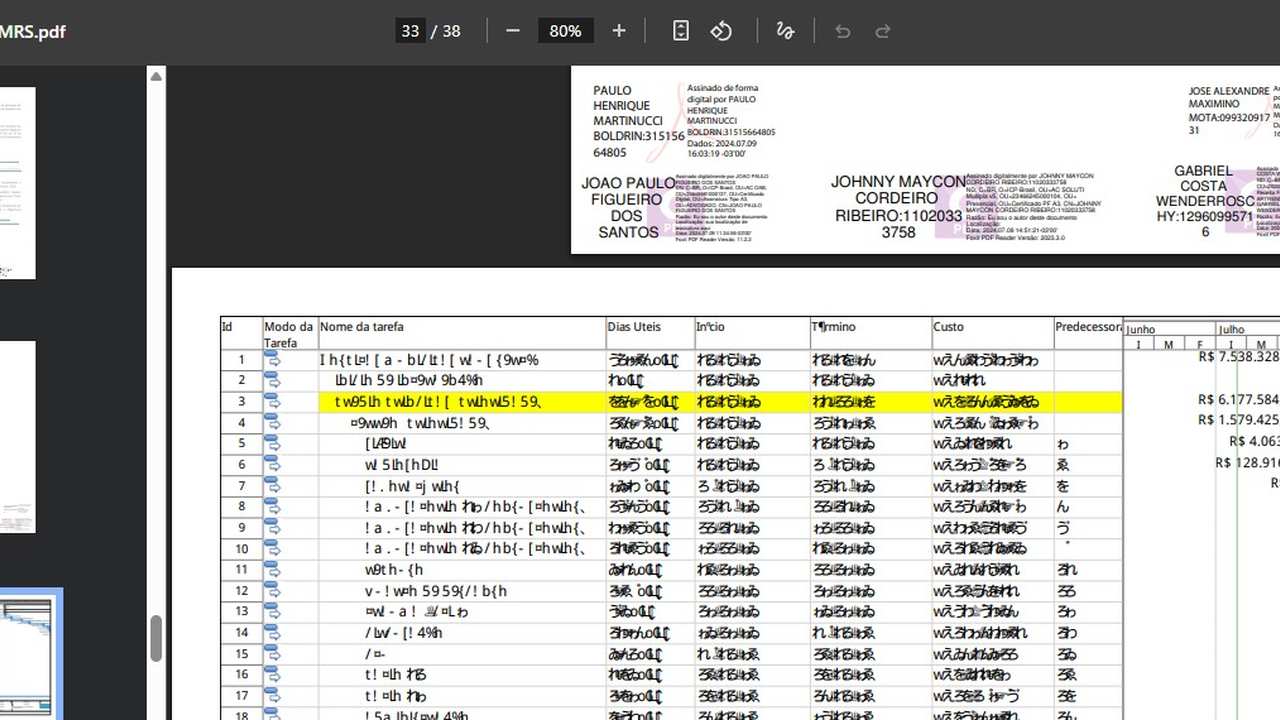Toggle fit to page view
The height and width of the screenshot is (720, 1280).
coord(681,31)
